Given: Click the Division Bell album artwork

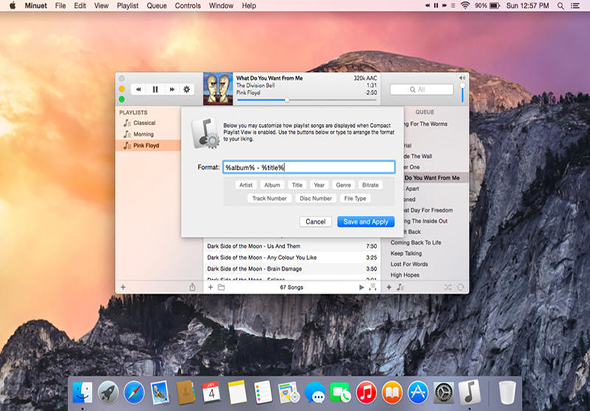Looking at the screenshot, I should (x=218, y=89).
